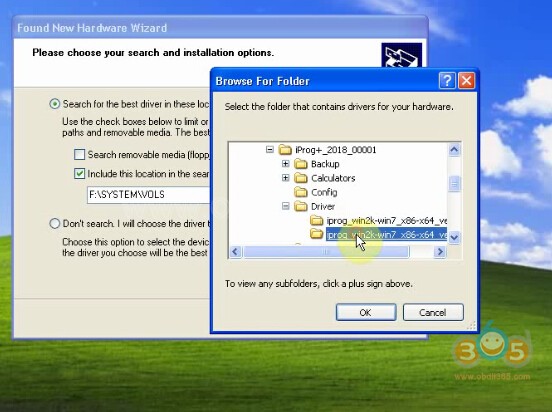Select the highlighted iprog_win2k-win7 driver folder
Viewport: 552px width, 412px height.
[386, 235]
